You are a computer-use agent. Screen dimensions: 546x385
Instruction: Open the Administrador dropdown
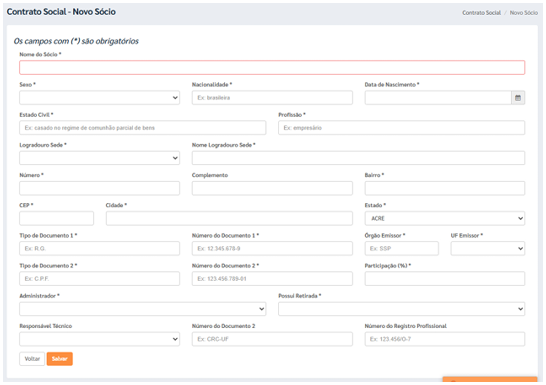point(143,309)
